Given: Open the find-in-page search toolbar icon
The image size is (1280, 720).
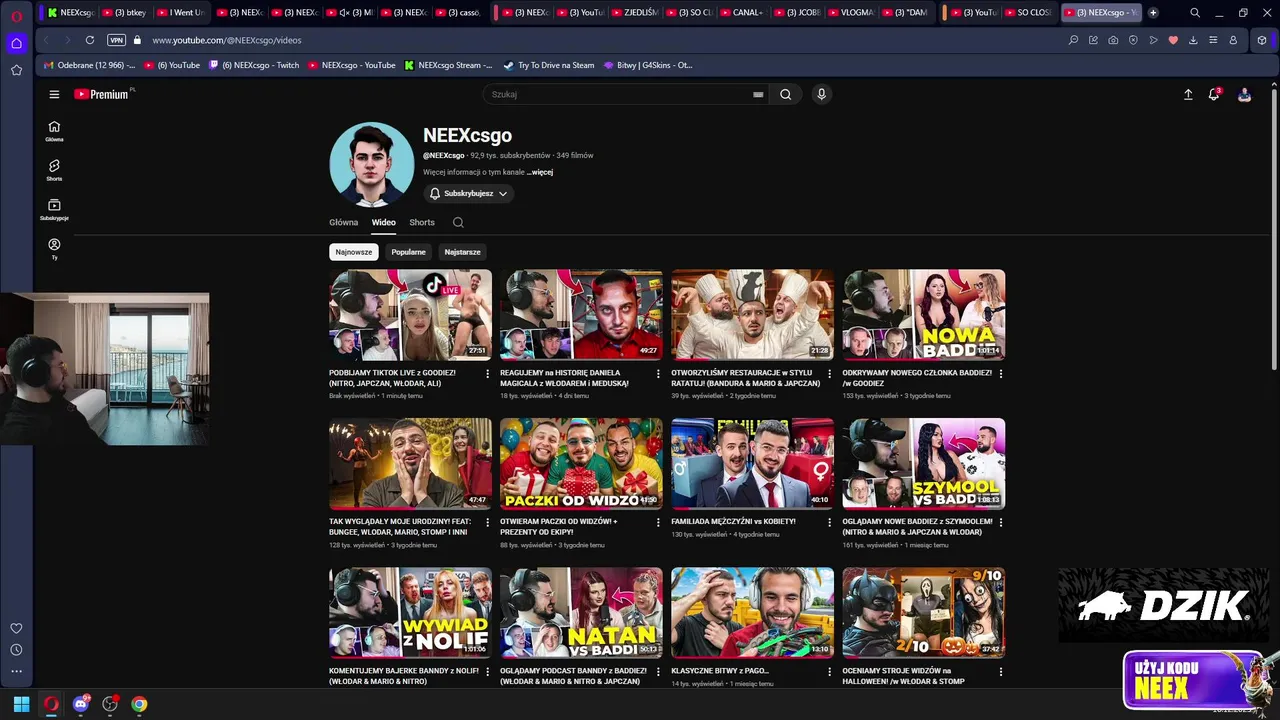Looking at the screenshot, I should click(1073, 40).
